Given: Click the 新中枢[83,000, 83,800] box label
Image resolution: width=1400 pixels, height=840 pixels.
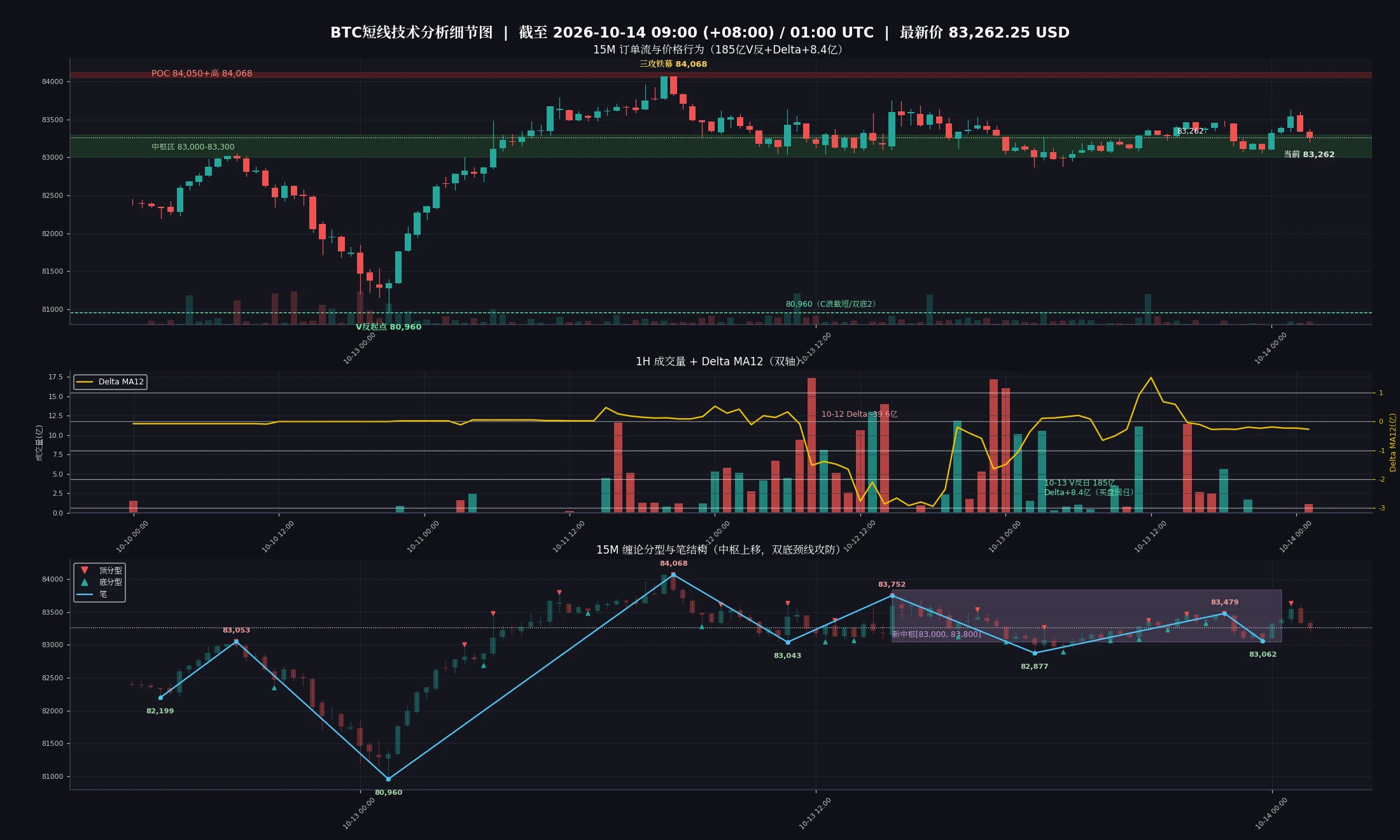Looking at the screenshot, I should 936,634.
